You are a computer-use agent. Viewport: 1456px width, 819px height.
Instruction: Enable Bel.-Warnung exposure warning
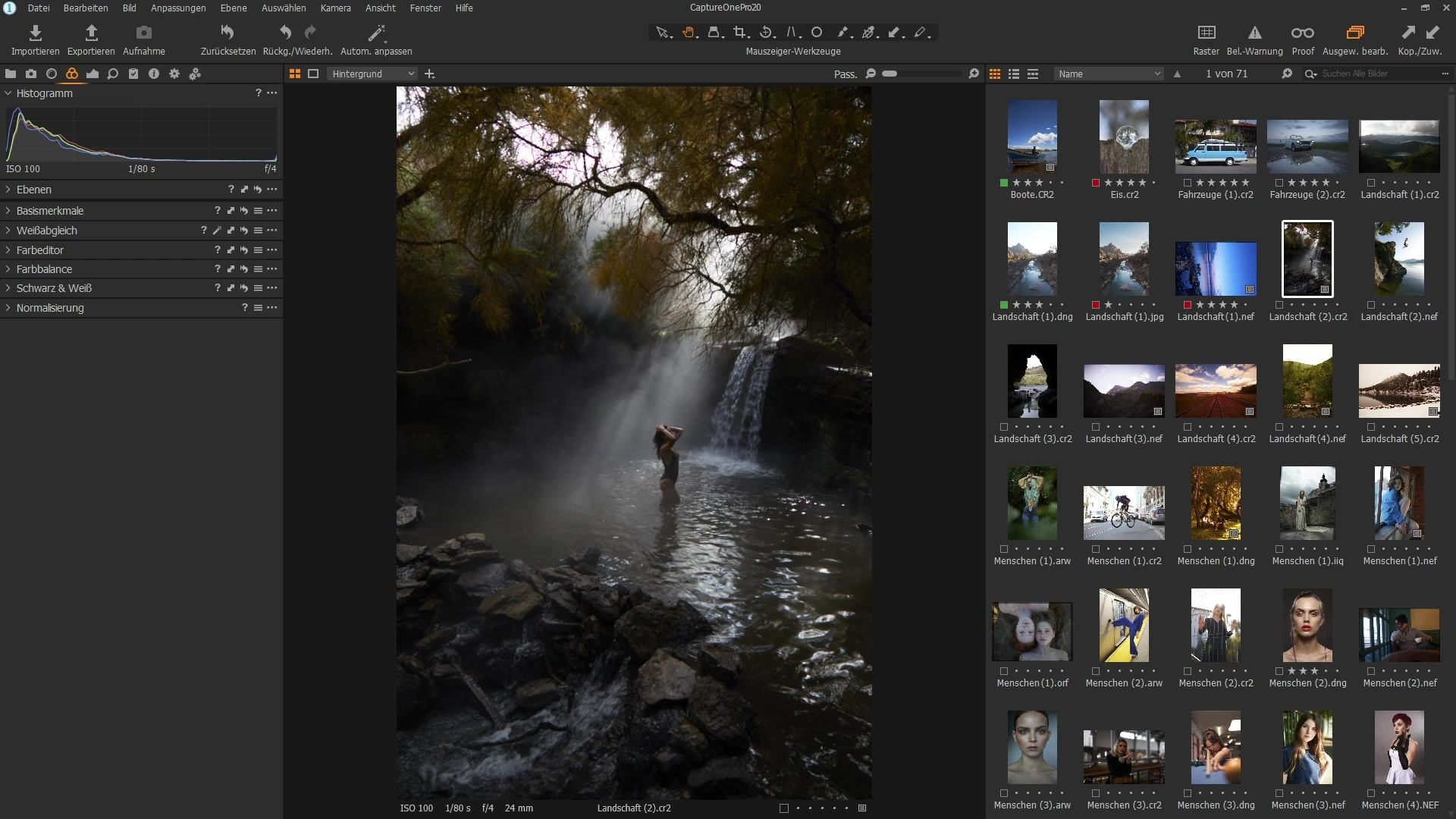(1254, 33)
